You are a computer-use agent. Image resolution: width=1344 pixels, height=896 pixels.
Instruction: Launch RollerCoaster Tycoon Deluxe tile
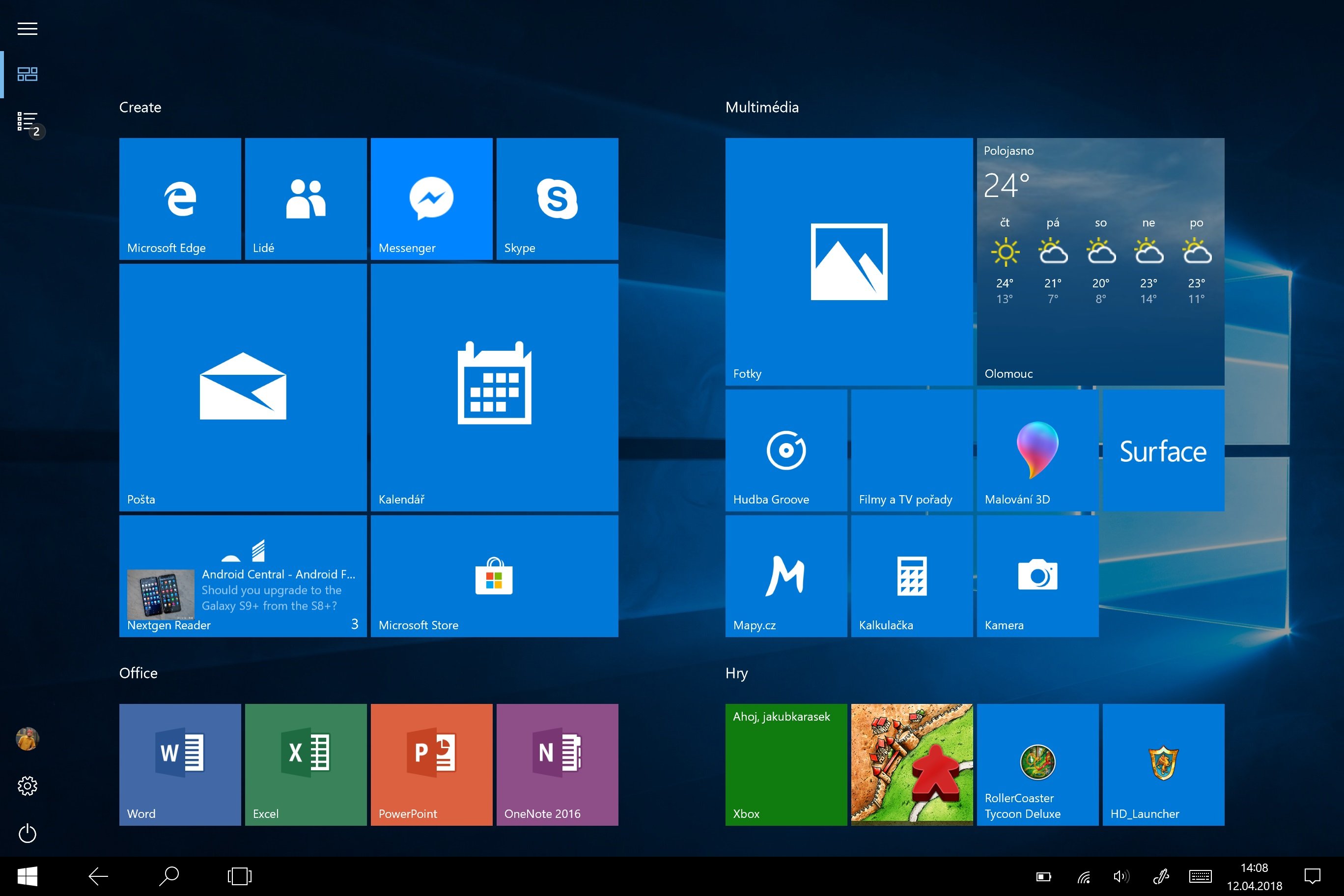(x=1037, y=764)
